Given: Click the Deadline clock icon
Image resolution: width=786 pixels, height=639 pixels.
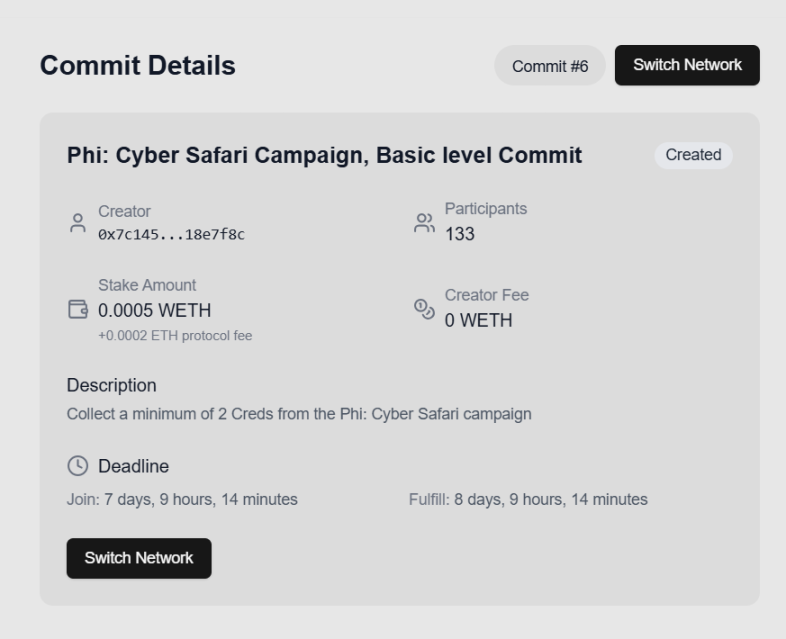Looking at the screenshot, I should pos(77,466).
